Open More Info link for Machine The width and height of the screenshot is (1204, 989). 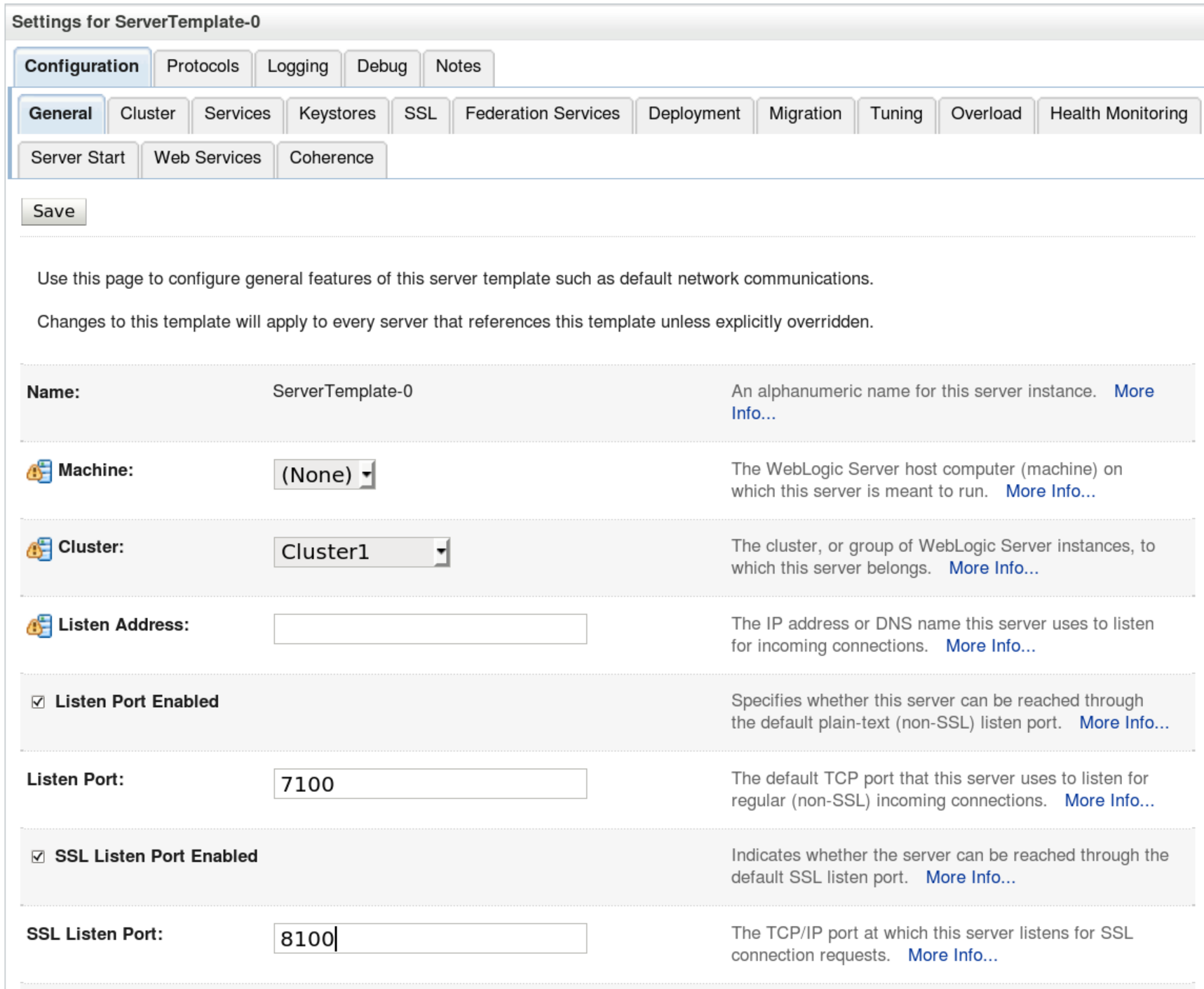pyautogui.click(x=1050, y=492)
